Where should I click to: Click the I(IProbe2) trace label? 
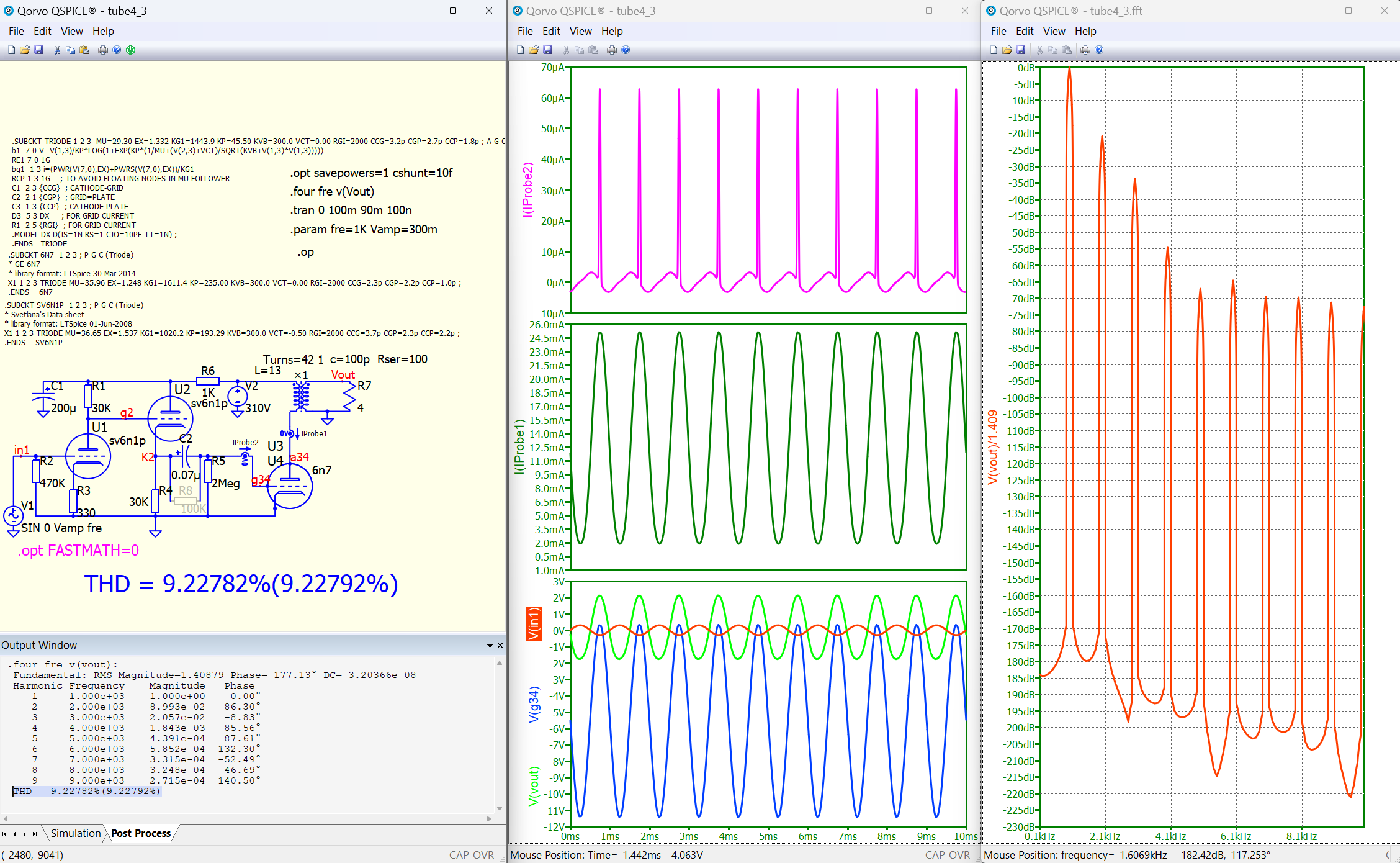tap(527, 189)
